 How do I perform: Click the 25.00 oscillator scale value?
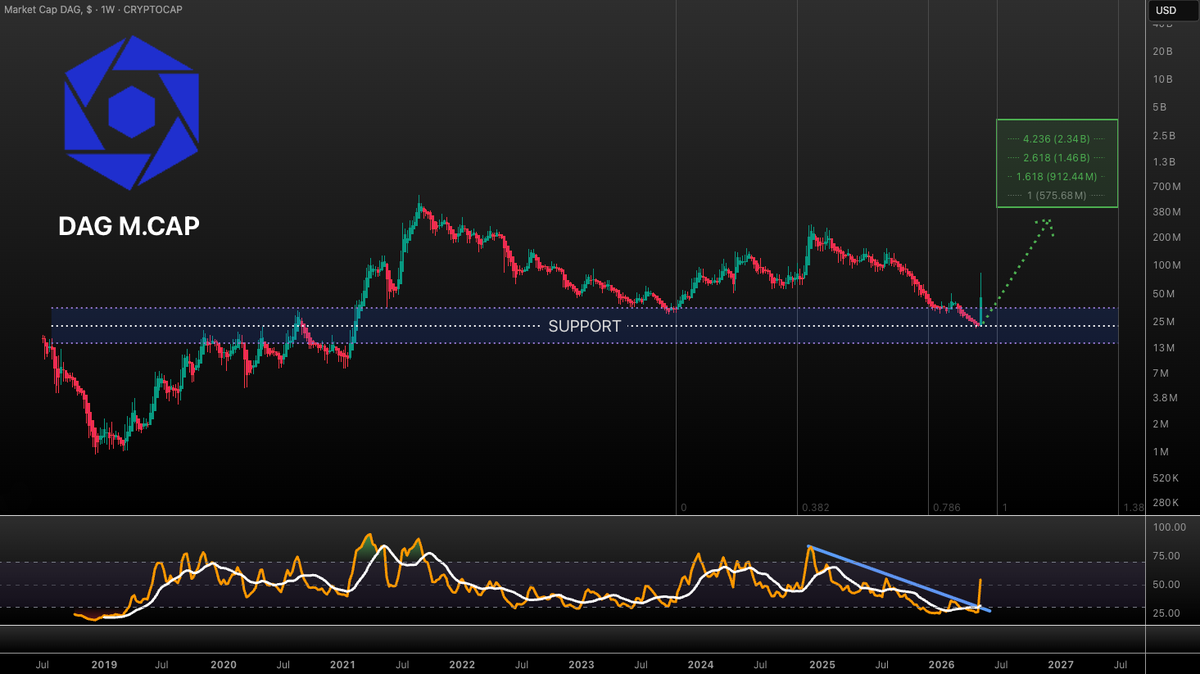click(x=1166, y=612)
